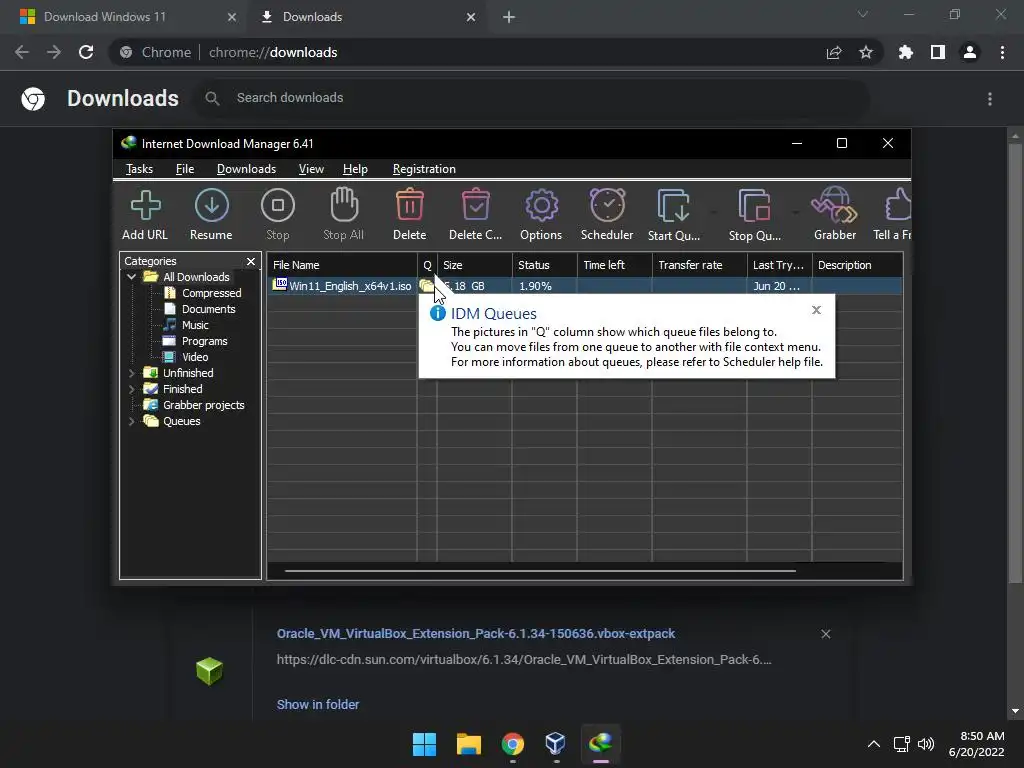Sort by Time left column header
Viewport: 1024px width, 768px height.
coord(615,265)
